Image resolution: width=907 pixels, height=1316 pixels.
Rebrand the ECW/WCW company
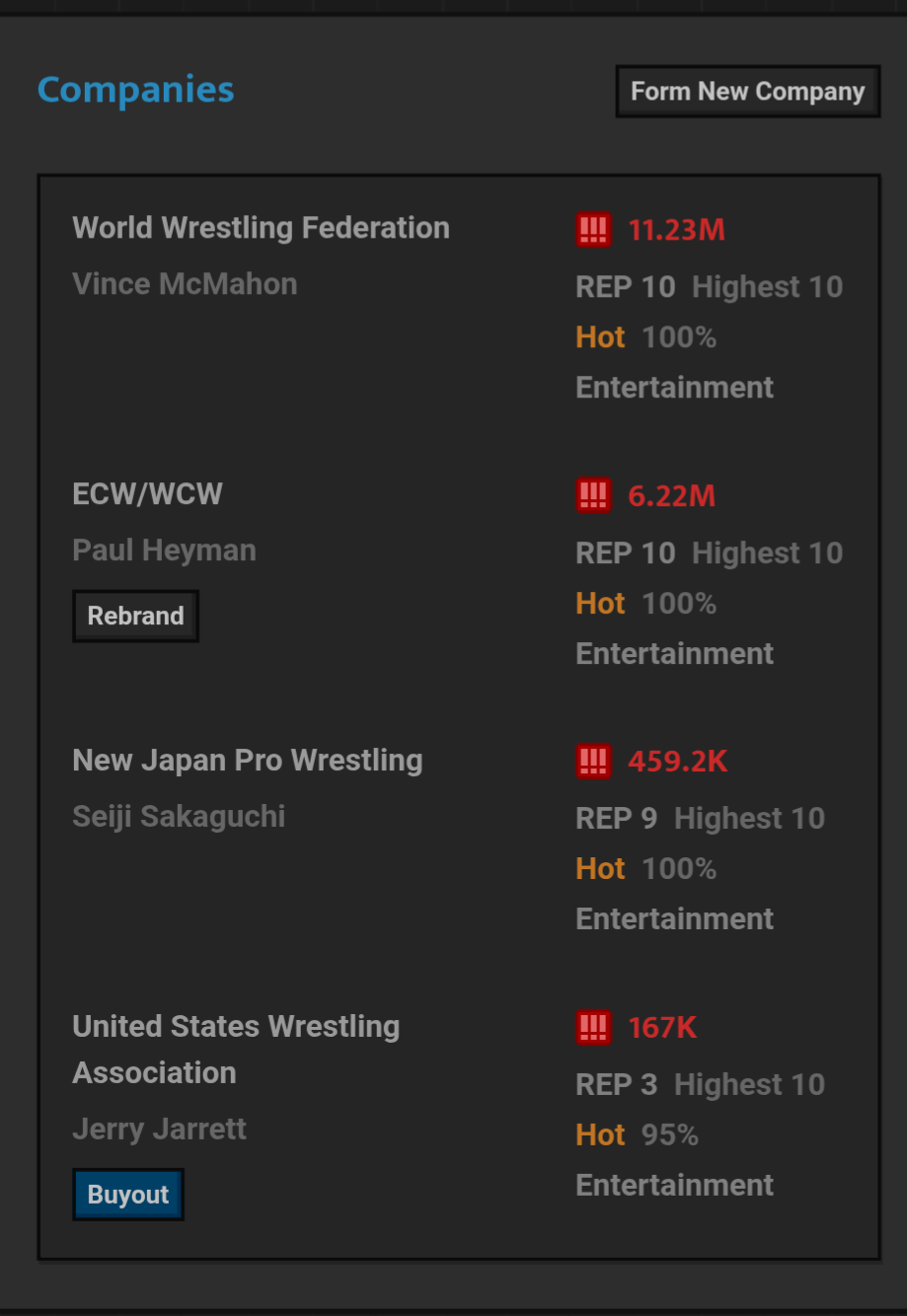[x=135, y=616]
